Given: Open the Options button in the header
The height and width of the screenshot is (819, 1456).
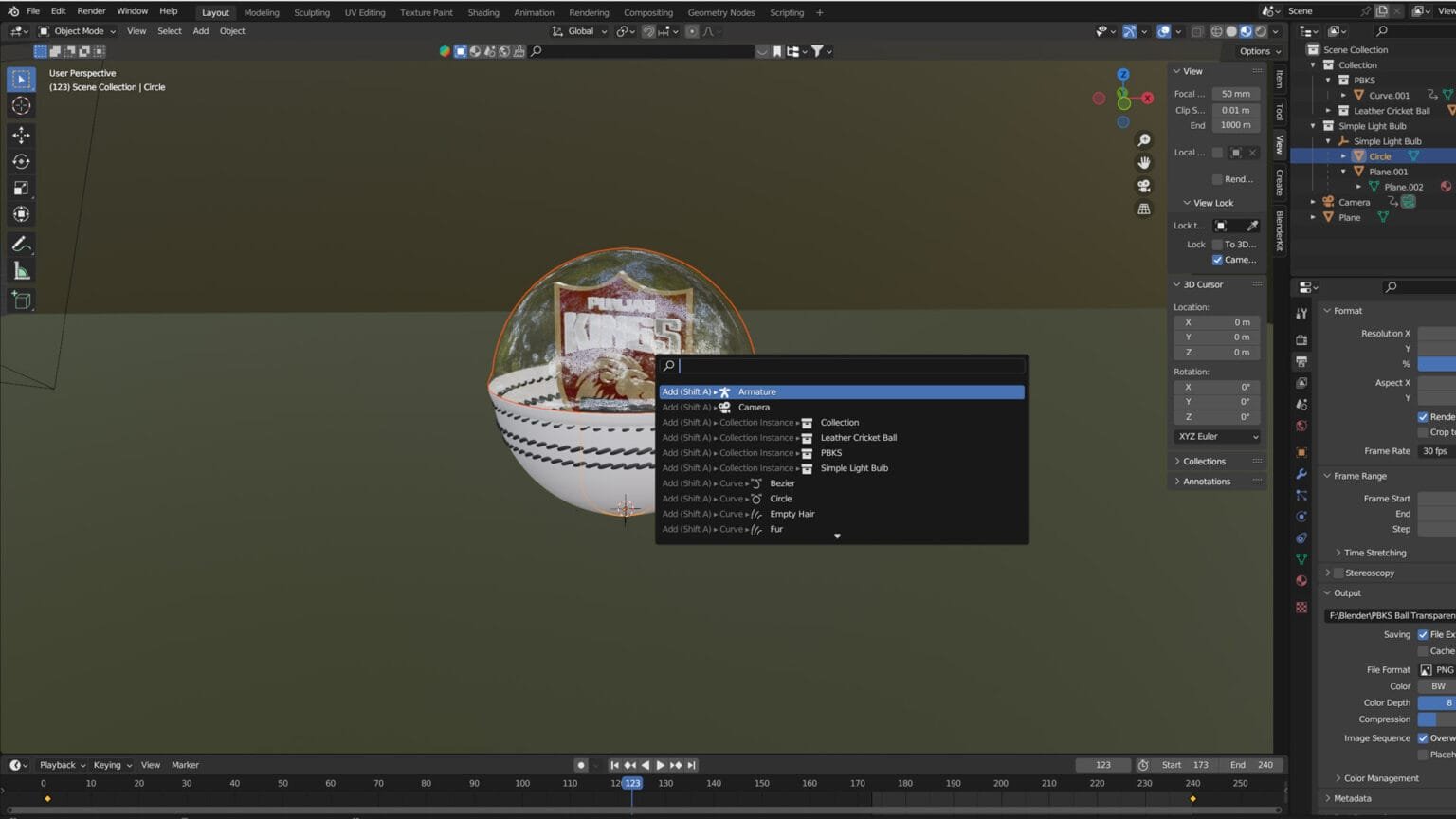Looking at the screenshot, I should coord(1257,51).
